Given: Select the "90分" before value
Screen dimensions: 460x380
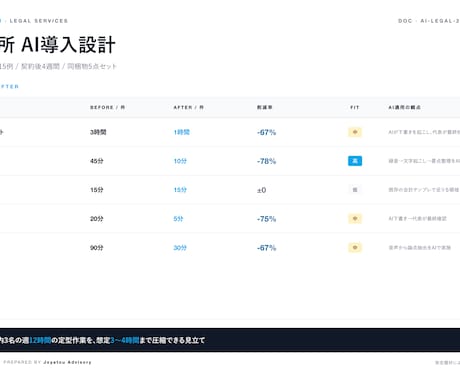Looking at the screenshot, I should click(x=97, y=248).
